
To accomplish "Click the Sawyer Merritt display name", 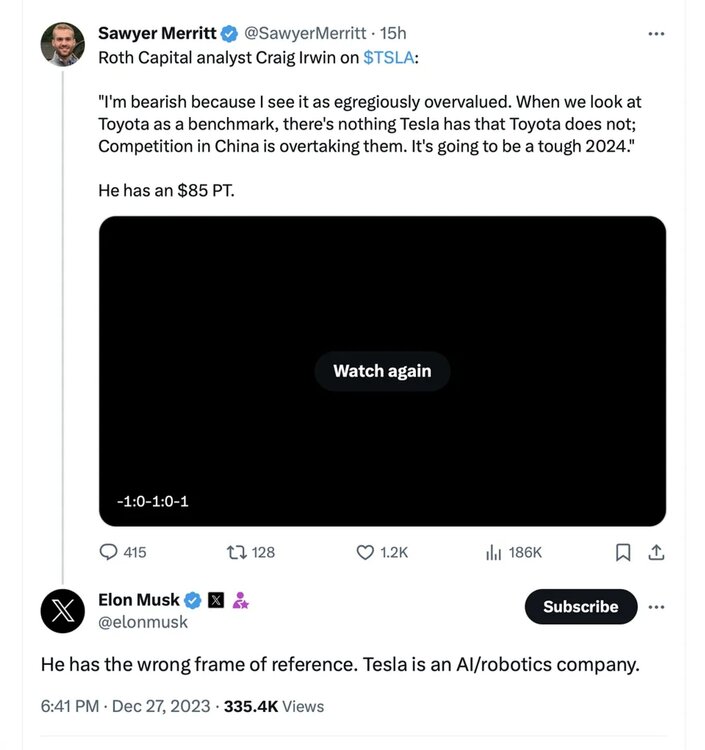I will [x=158, y=33].
